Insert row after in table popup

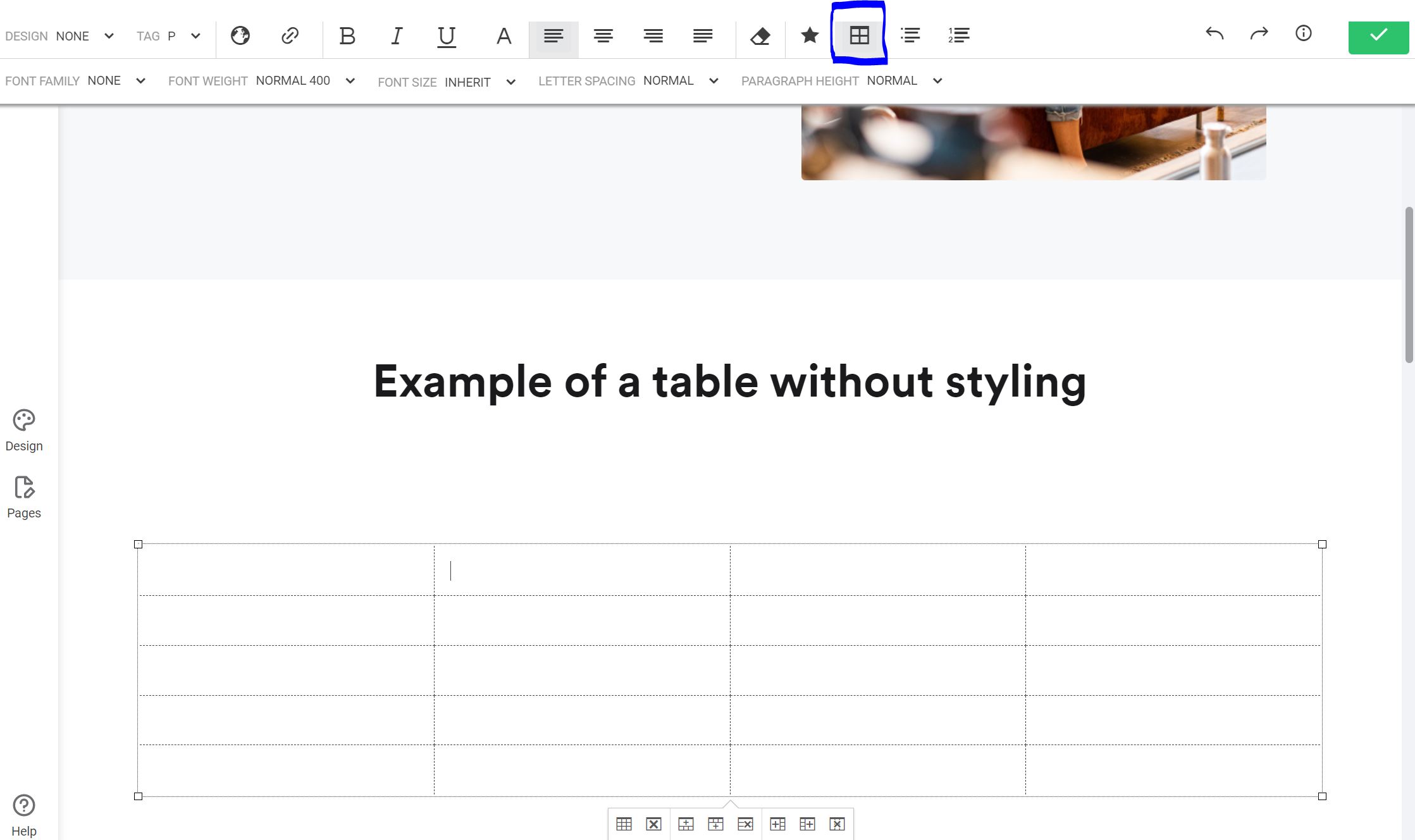[716, 824]
